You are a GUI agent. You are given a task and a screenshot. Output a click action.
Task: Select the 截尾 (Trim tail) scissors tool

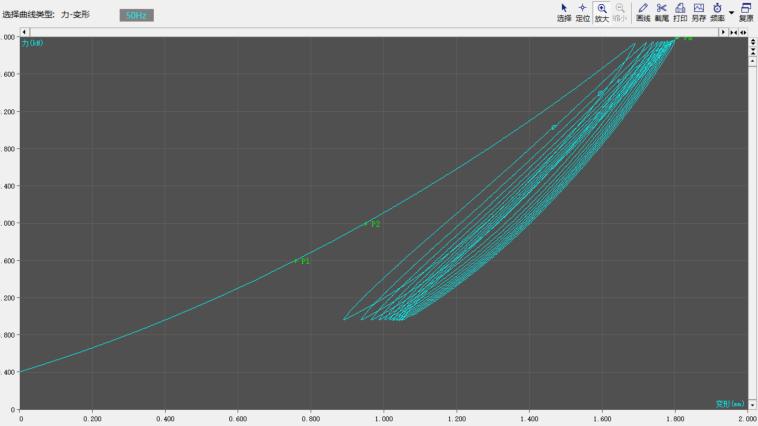coord(661,12)
